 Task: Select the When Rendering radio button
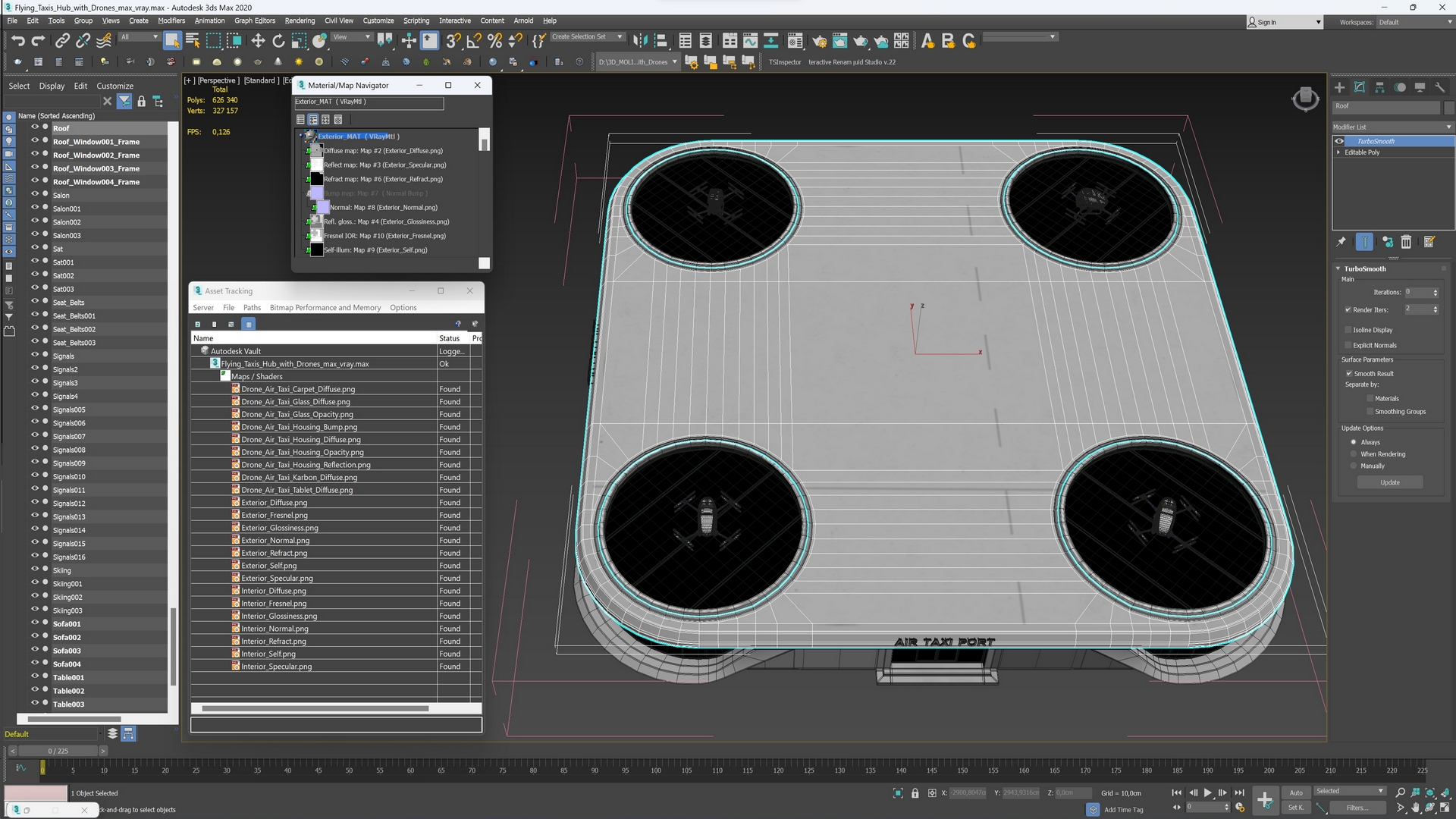1354,454
